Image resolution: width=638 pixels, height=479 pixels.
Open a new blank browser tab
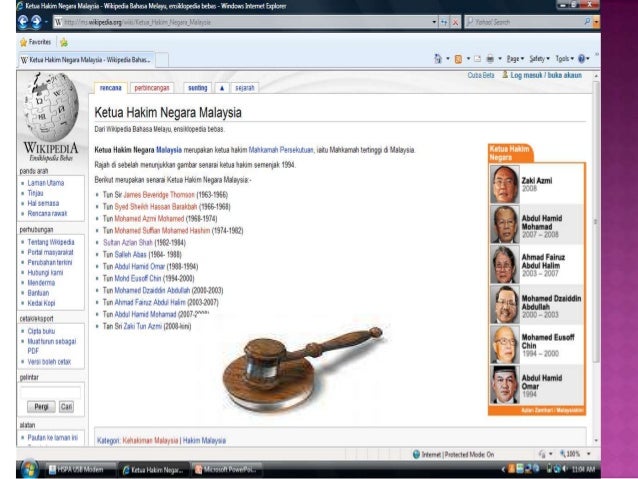(162, 60)
